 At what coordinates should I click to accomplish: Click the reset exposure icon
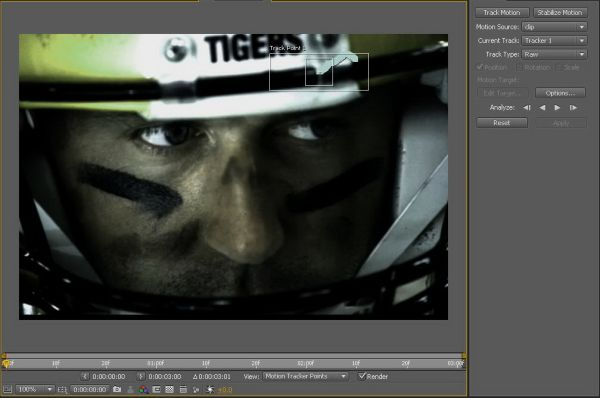coord(210,390)
